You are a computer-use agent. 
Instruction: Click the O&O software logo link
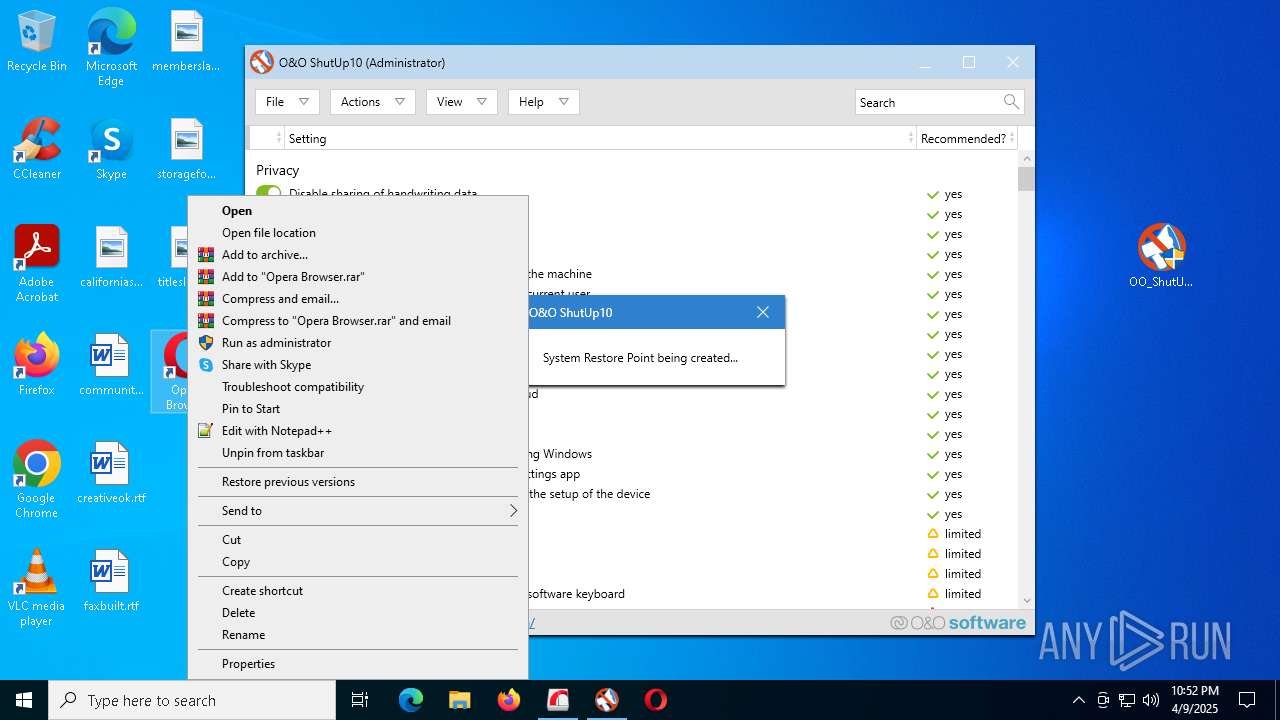click(958, 623)
